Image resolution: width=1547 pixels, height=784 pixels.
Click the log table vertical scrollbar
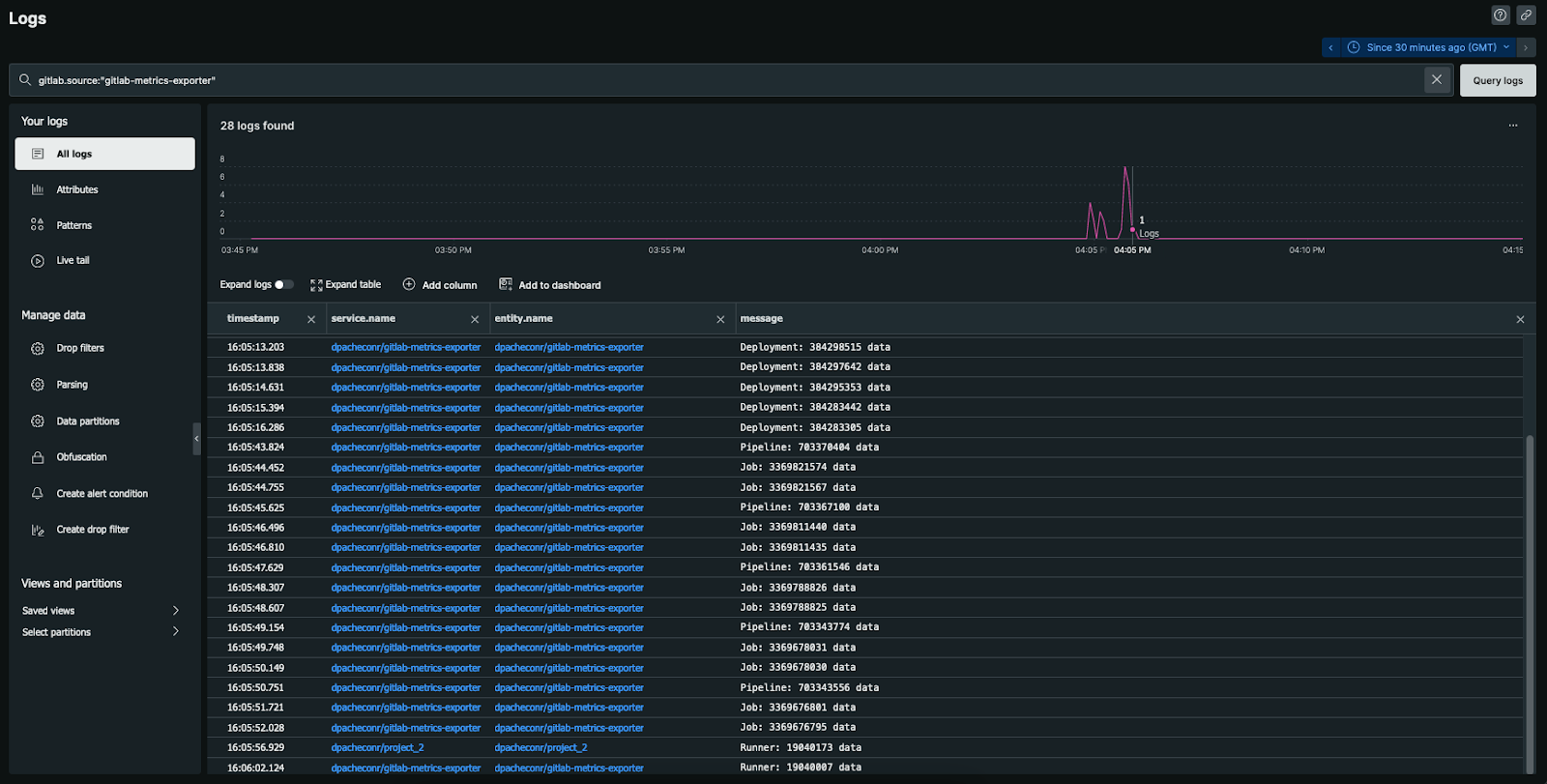point(1530,599)
